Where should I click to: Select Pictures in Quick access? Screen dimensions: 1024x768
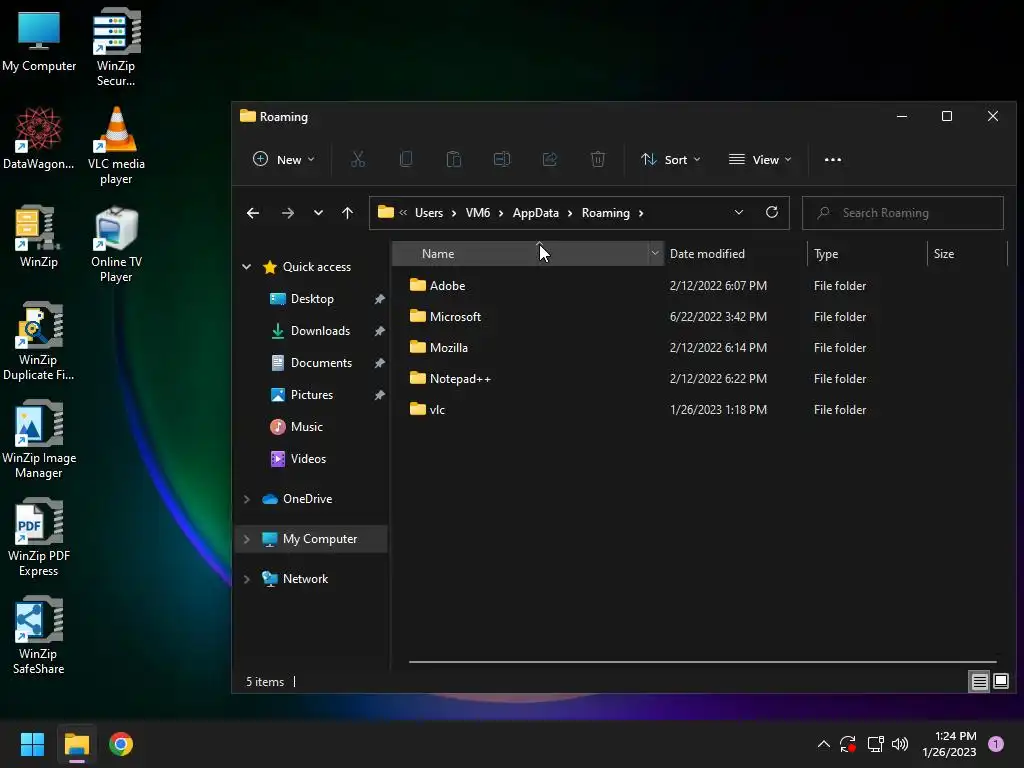click(x=312, y=394)
